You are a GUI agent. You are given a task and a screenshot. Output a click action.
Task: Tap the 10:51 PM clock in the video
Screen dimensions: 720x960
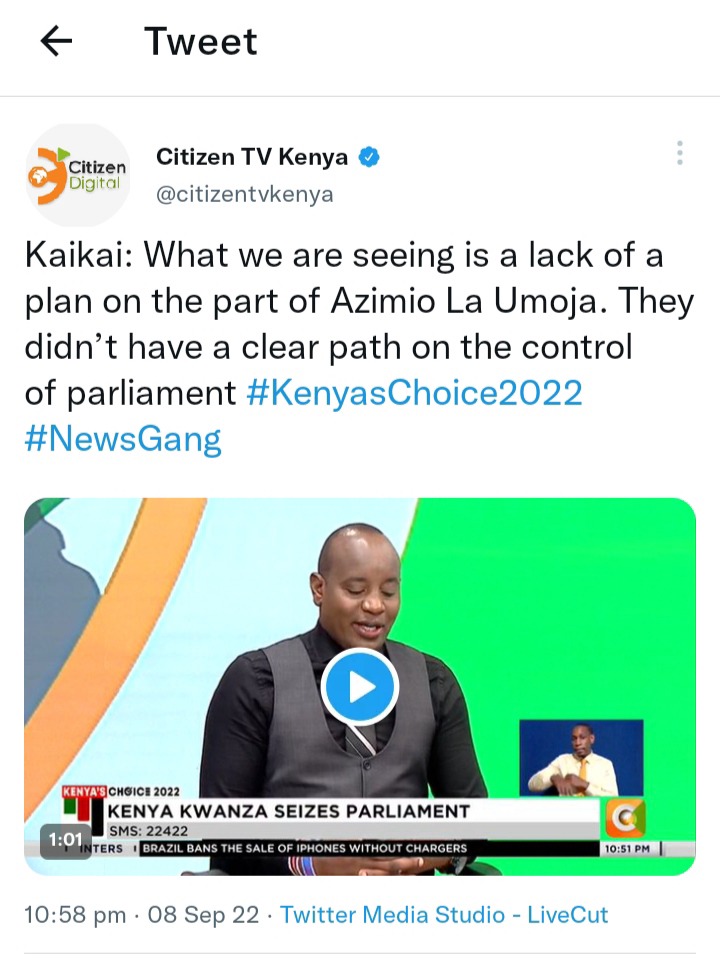pos(628,849)
